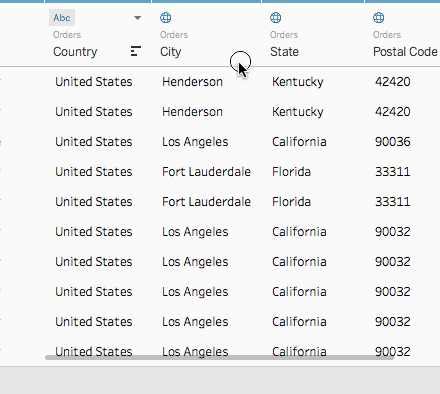
Task: Select the postal code 90036 cell
Action: click(393, 142)
